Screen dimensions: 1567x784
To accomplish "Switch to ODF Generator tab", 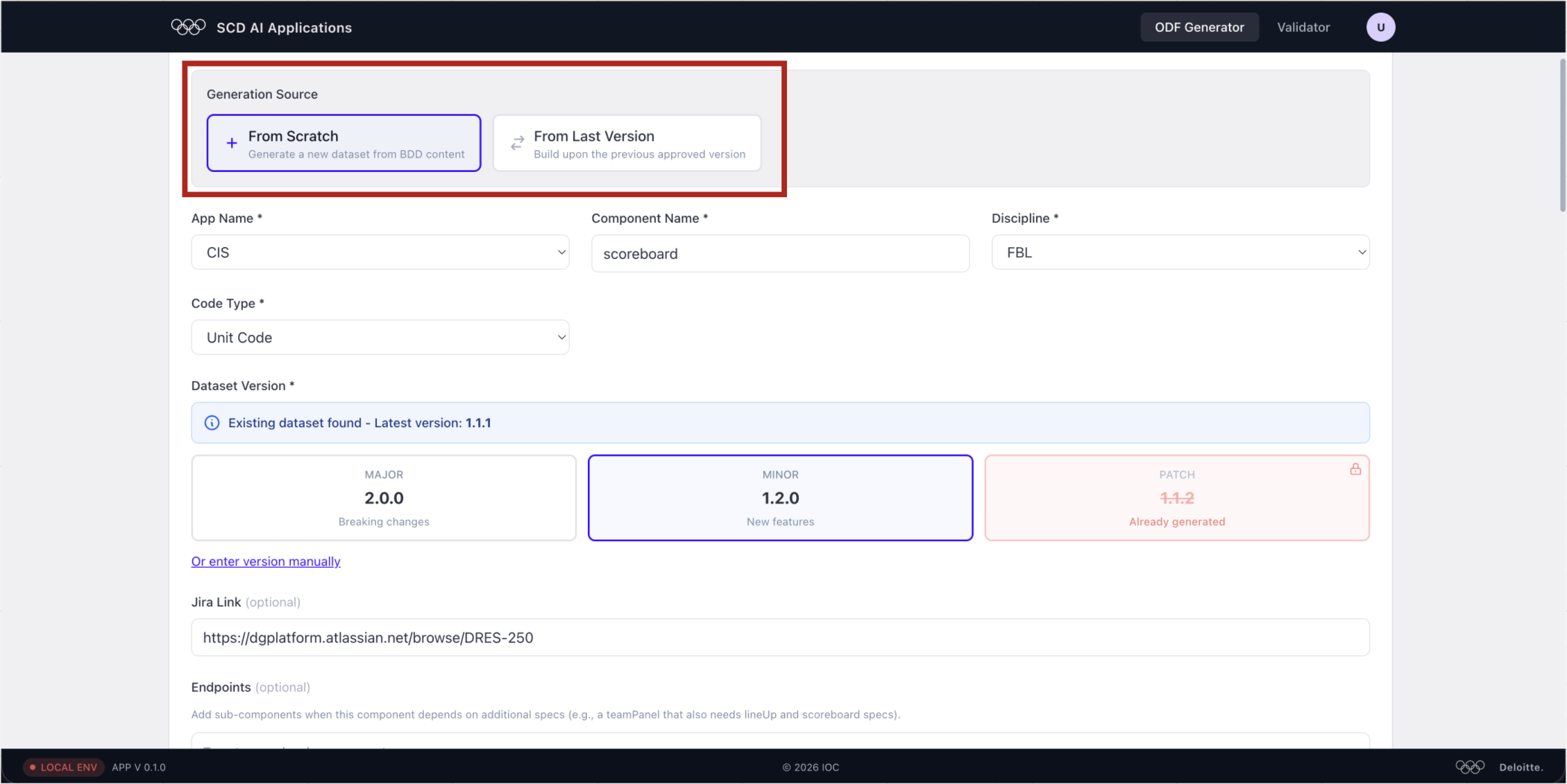I will [x=1199, y=27].
